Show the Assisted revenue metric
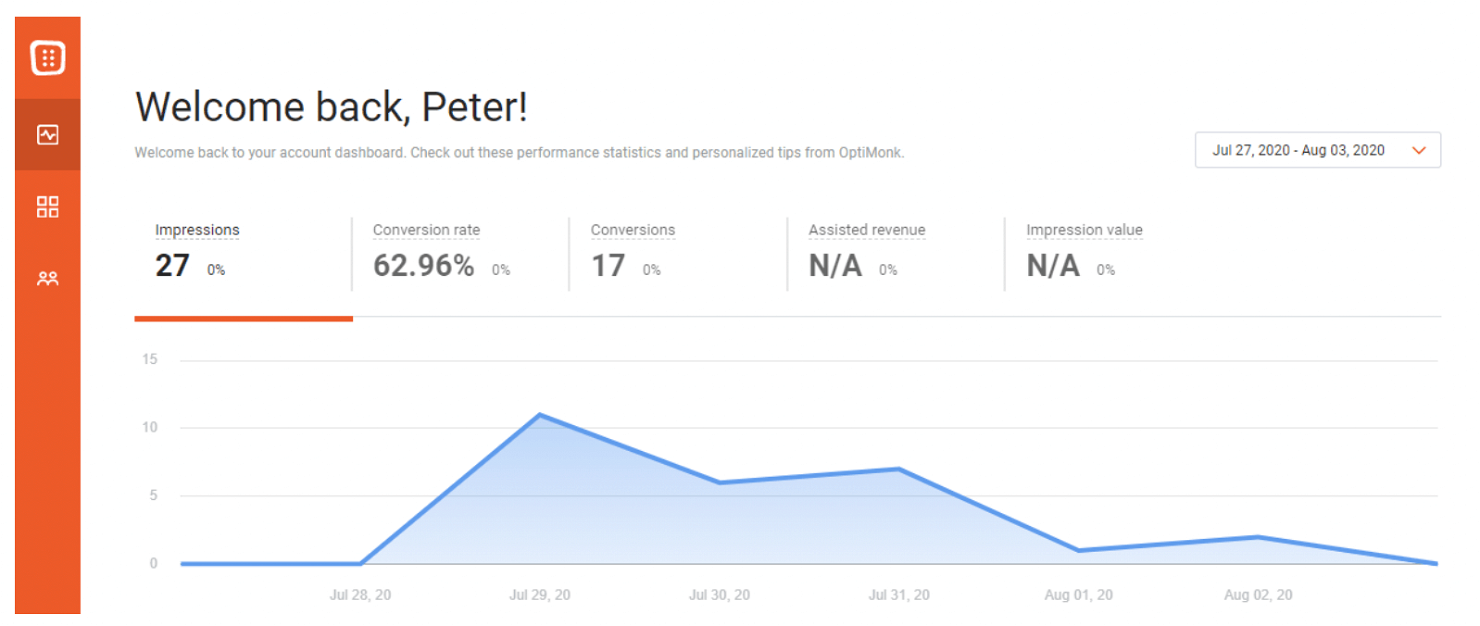This screenshot has height=626, width=1480. pos(867,230)
